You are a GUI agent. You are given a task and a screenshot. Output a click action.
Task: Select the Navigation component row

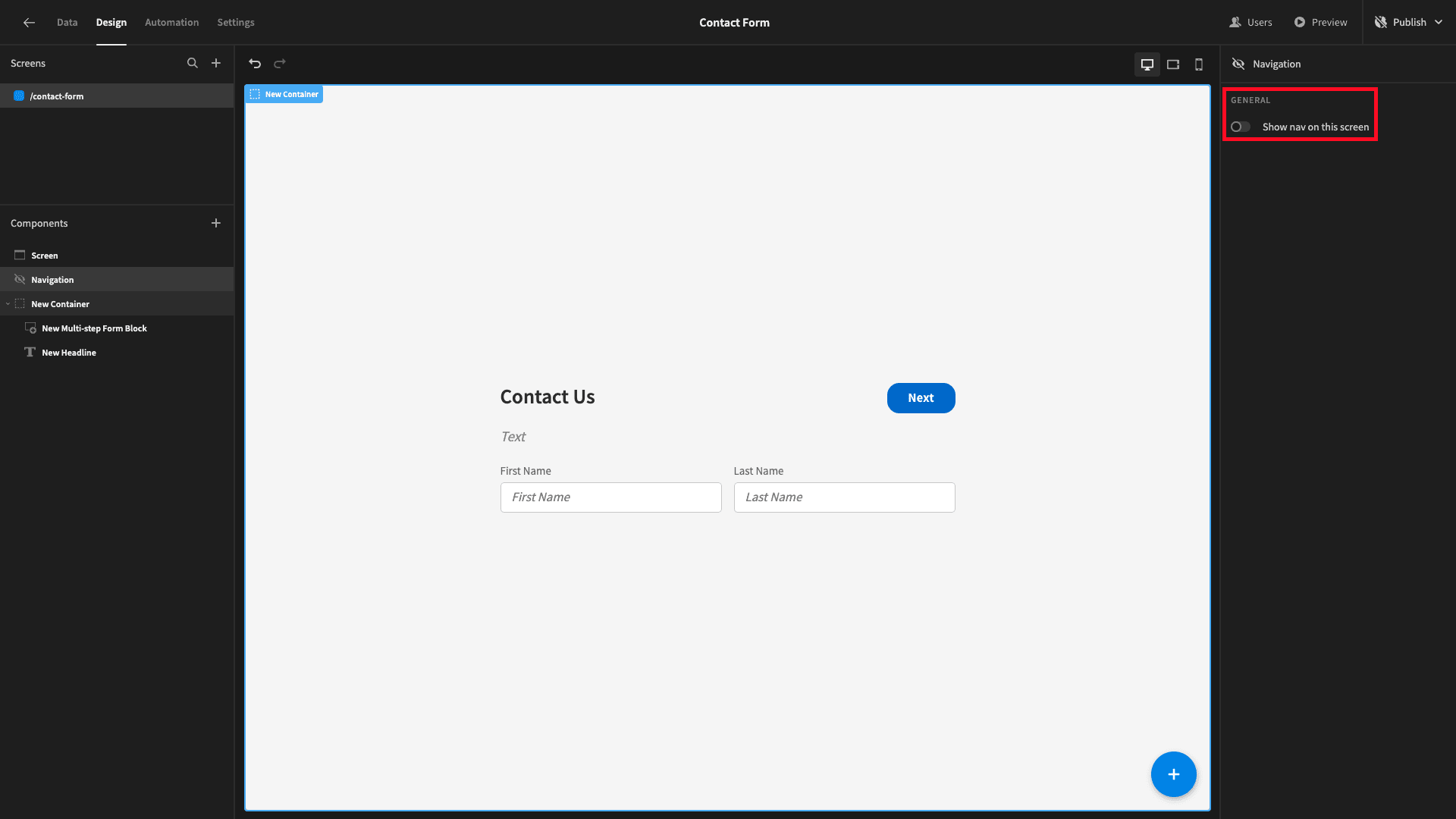(x=117, y=280)
